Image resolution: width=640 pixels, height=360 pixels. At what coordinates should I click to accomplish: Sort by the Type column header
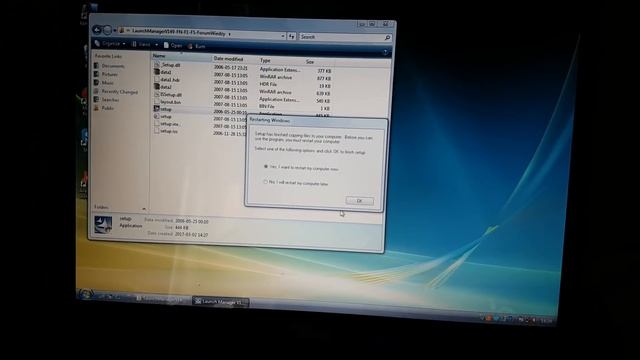tap(280, 60)
